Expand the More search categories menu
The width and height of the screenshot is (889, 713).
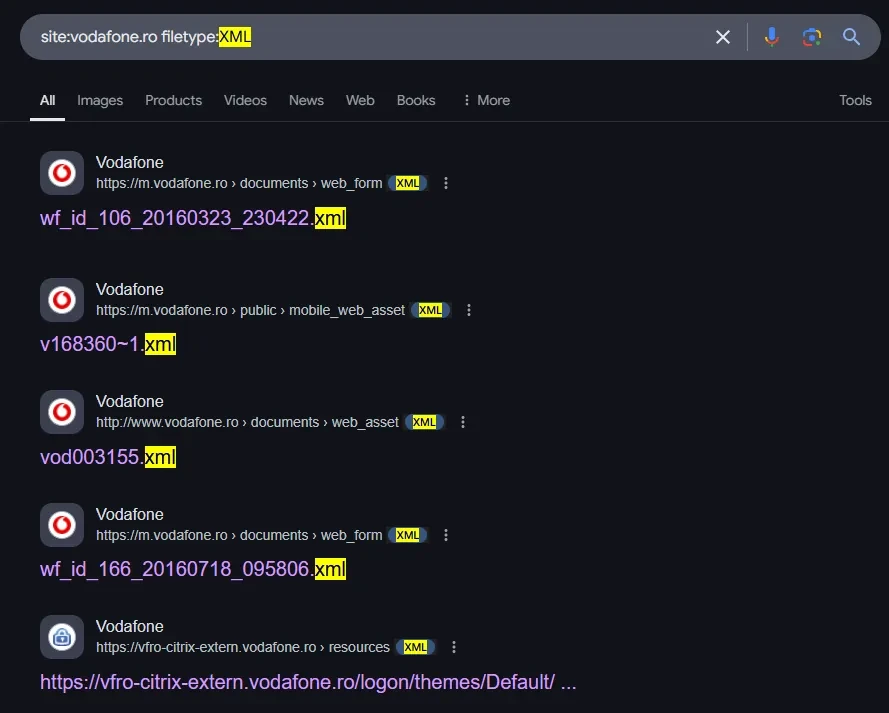[486, 100]
